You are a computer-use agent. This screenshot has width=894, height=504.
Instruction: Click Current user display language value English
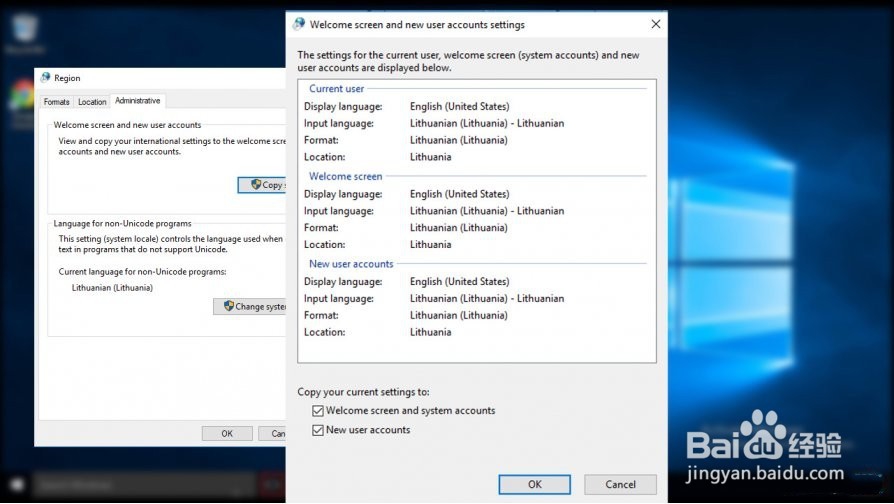click(460, 106)
